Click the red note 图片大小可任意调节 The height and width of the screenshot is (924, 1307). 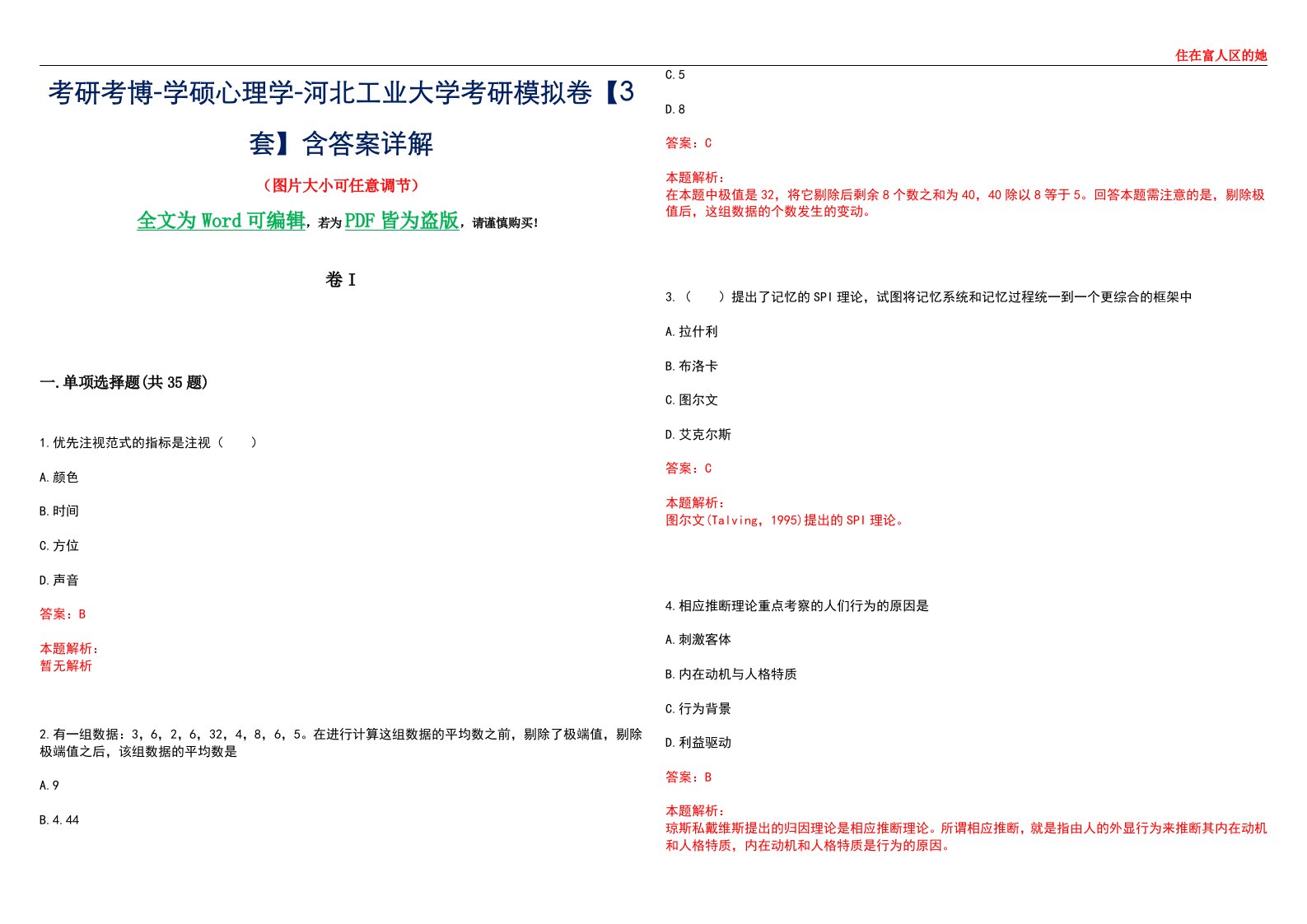(x=341, y=185)
